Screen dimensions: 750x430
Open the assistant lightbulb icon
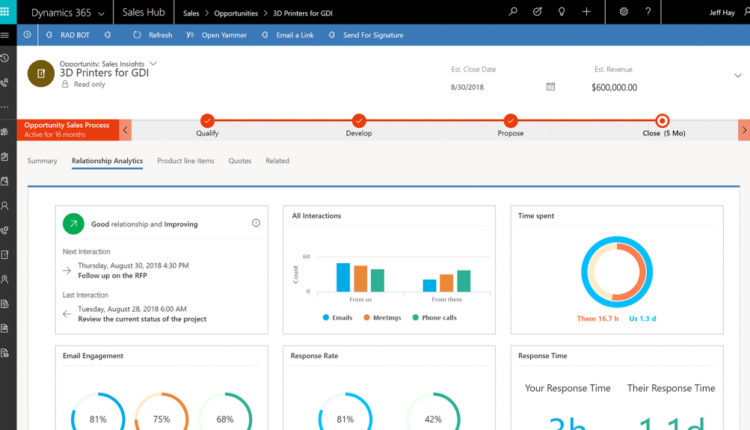point(561,12)
